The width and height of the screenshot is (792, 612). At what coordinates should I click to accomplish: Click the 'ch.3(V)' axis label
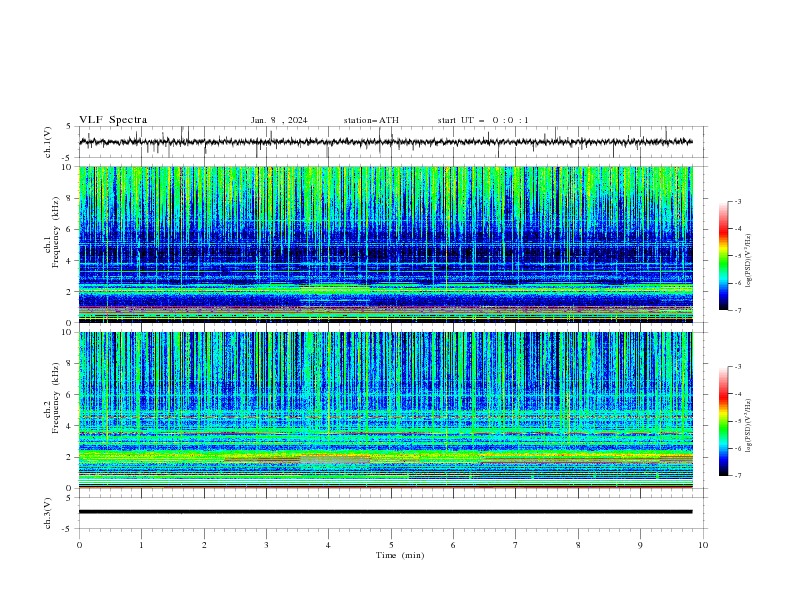(x=48, y=513)
